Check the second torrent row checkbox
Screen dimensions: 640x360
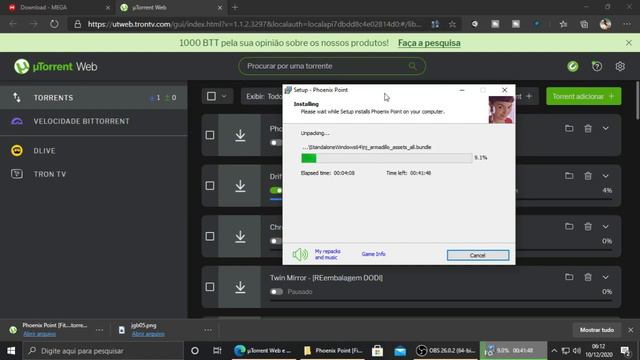pyautogui.click(x=210, y=186)
